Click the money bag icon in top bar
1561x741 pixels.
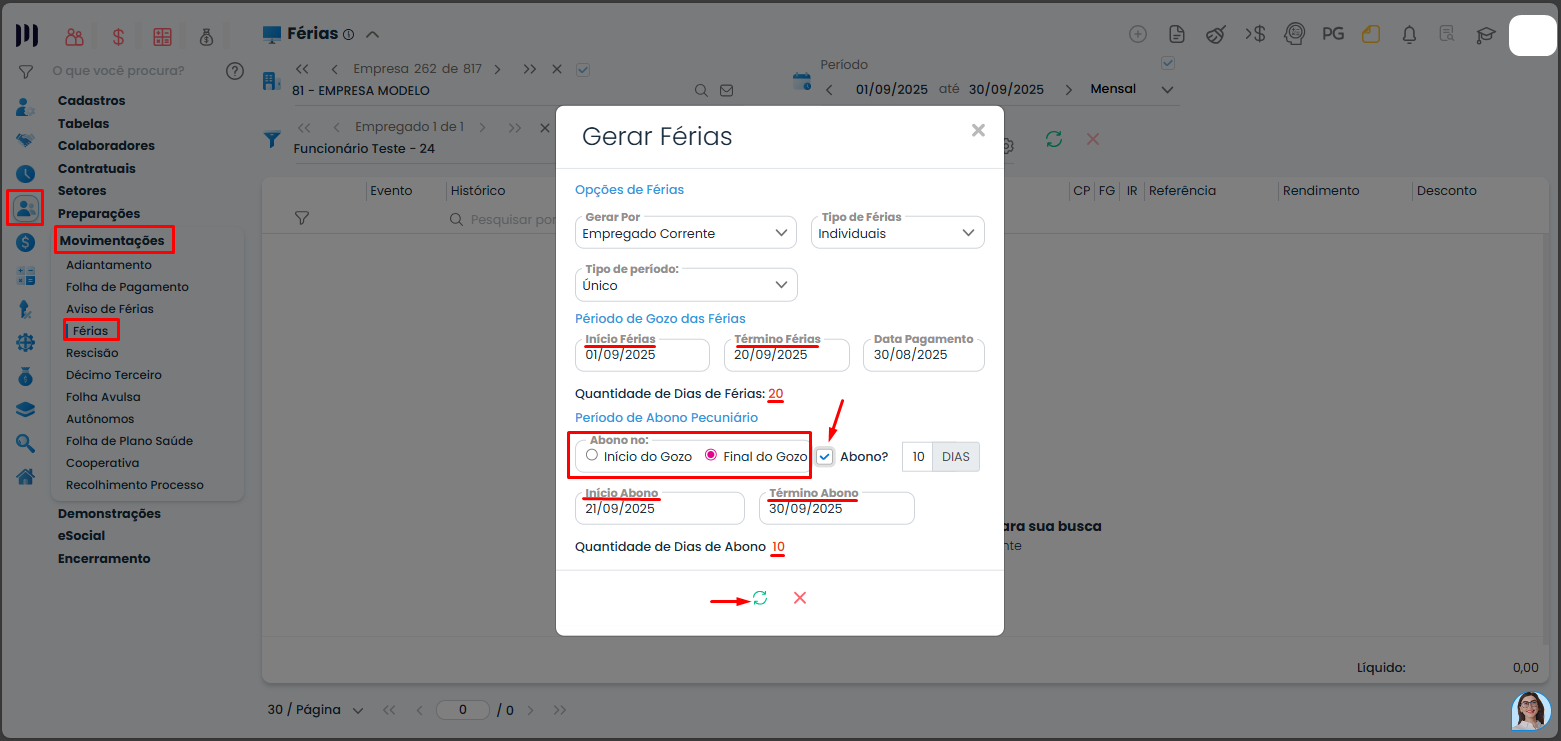tap(206, 36)
